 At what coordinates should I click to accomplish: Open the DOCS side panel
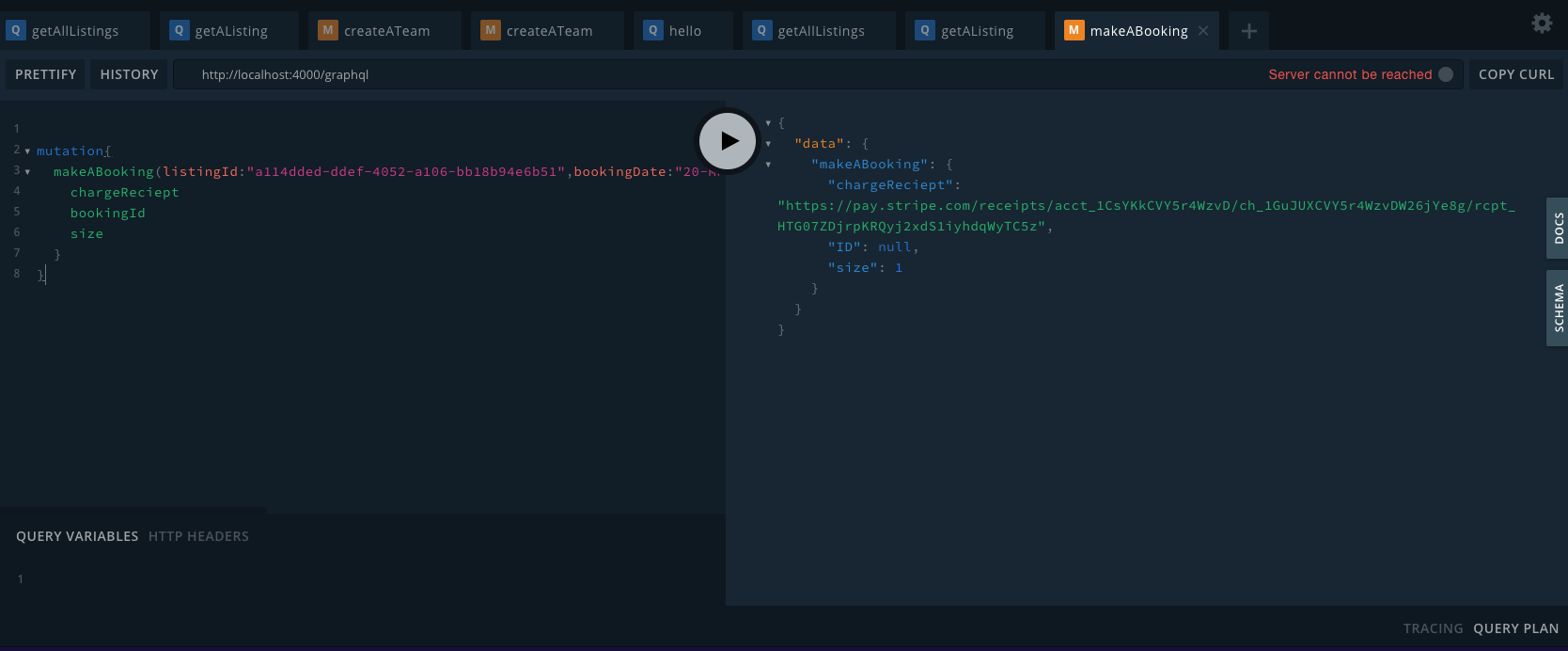click(1558, 228)
